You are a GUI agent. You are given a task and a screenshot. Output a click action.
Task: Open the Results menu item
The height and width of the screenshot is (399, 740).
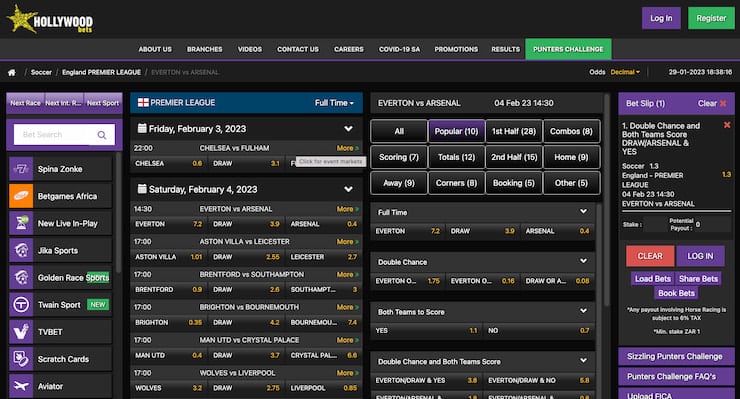(x=505, y=49)
